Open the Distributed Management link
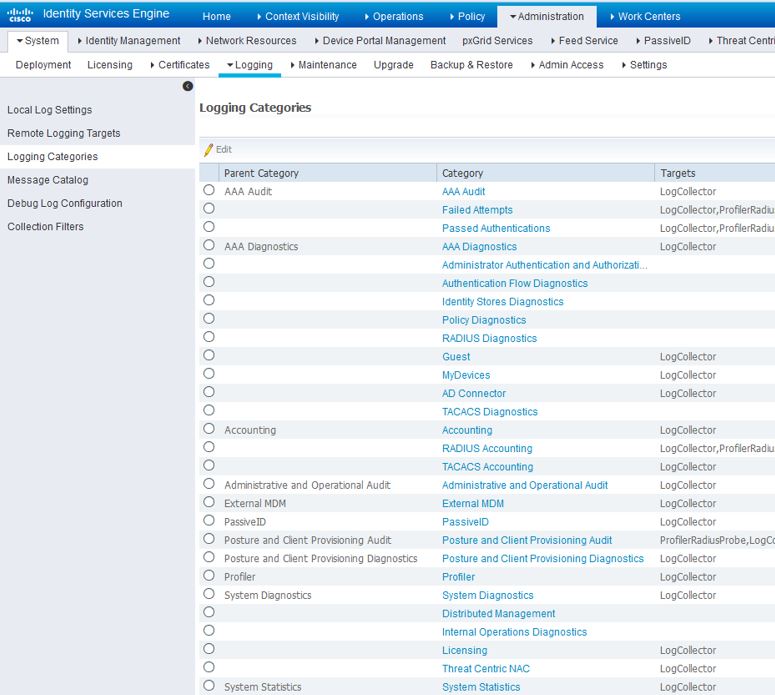The height and width of the screenshot is (695, 775). tap(498, 613)
